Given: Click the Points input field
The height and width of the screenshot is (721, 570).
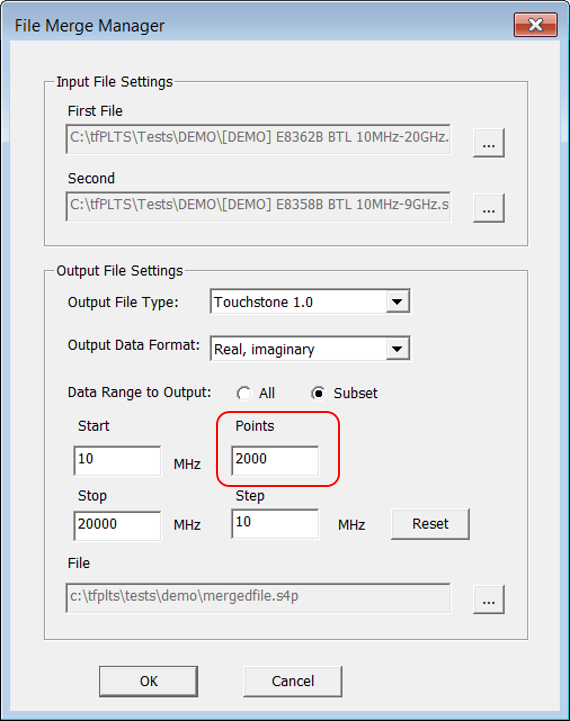Looking at the screenshot, I should [x=275, y=460].
